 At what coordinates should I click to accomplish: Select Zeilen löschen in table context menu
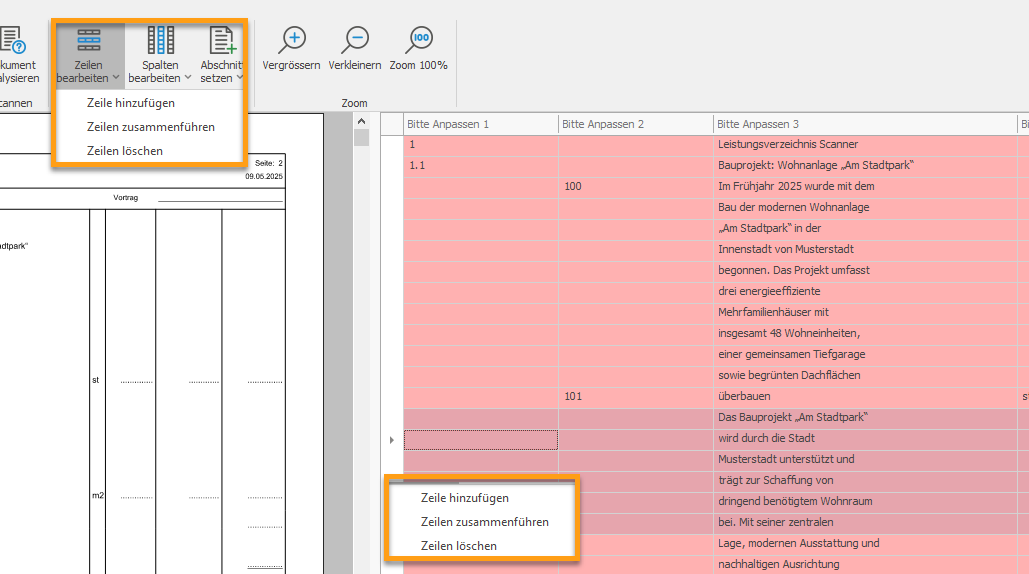(459, 546)
